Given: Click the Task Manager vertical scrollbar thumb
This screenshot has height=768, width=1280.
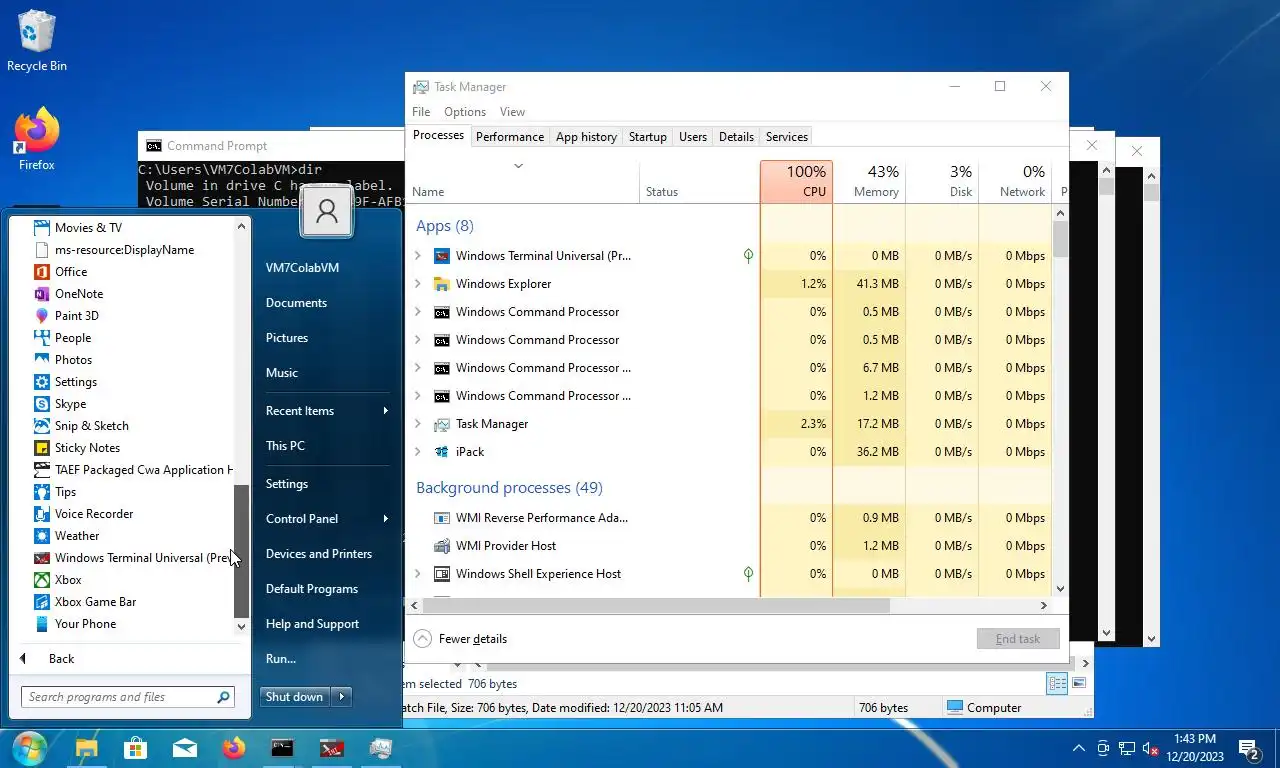Looking at the screenshot, I should [x=1060, y=238].
